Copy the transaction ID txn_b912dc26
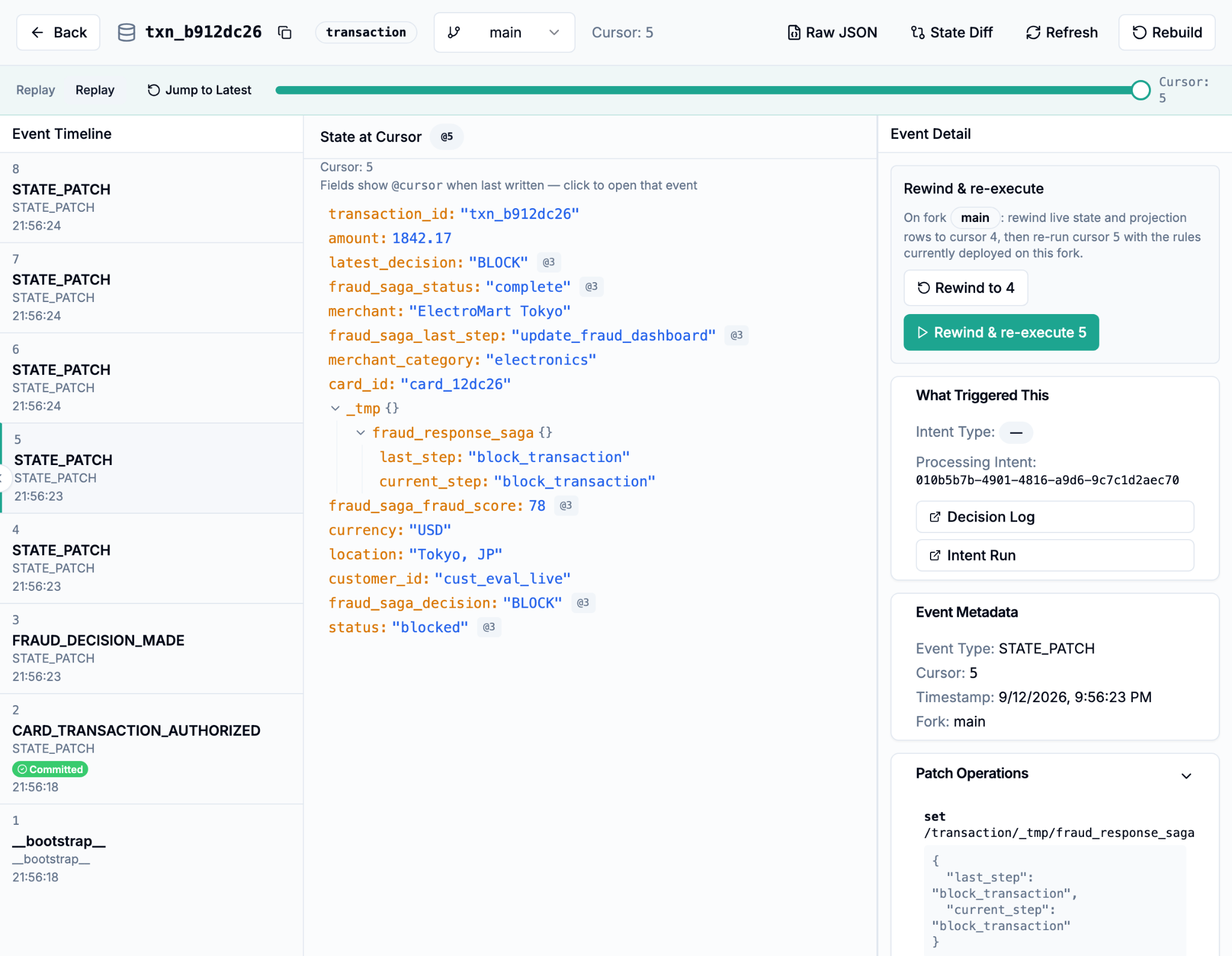The image size is (1232, 956). (x=285, y=32)
